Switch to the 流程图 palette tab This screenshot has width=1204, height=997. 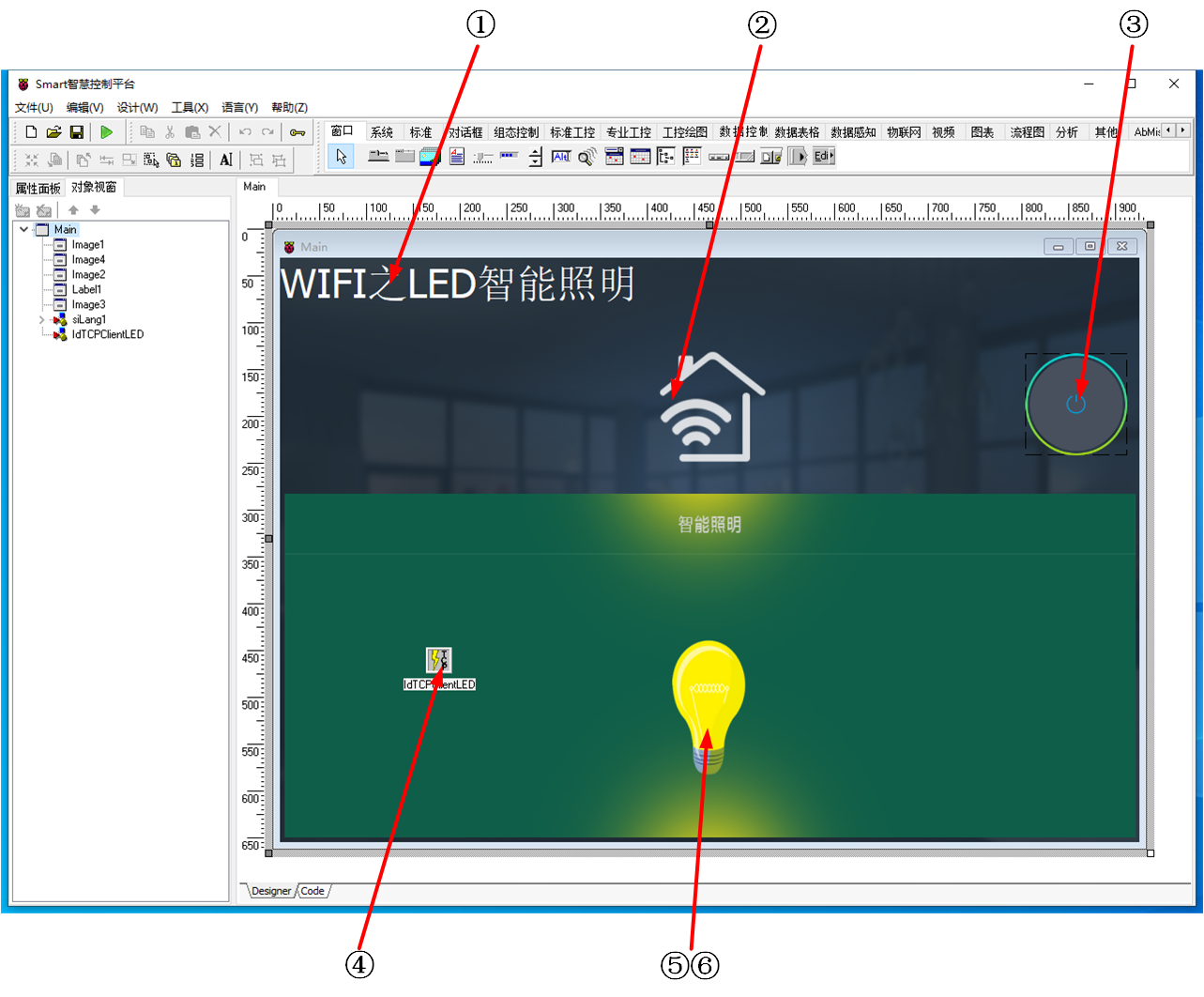[1028, 132]
